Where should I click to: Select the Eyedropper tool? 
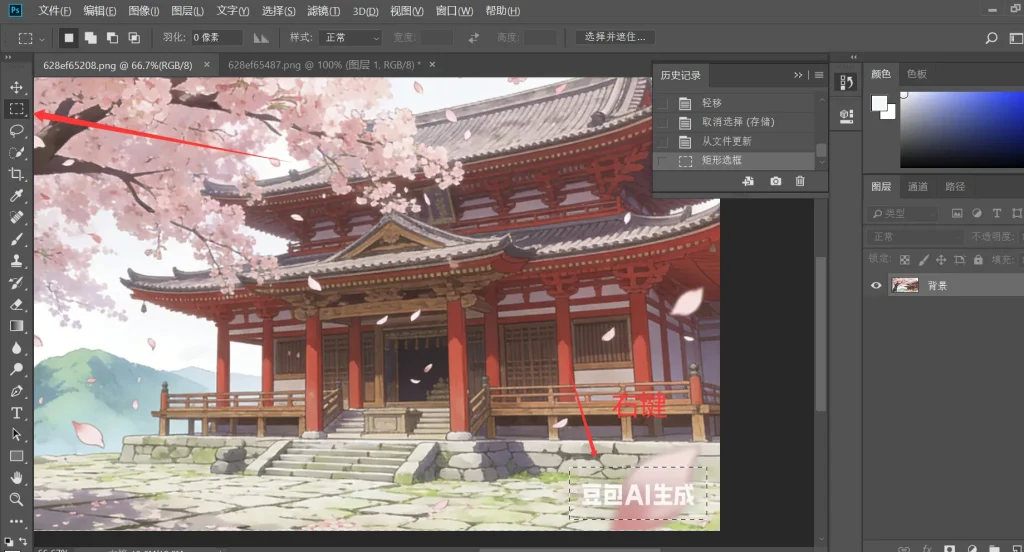tap(16, 195)
